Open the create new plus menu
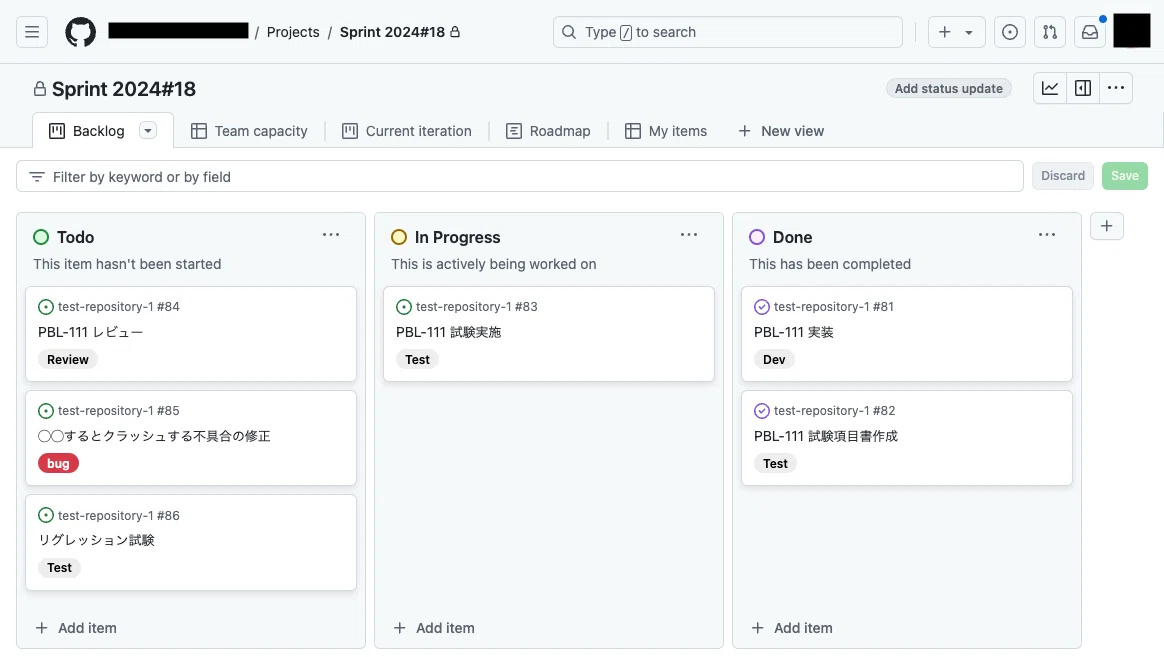Screen dimensions: 1164x657 pos(956,32)
